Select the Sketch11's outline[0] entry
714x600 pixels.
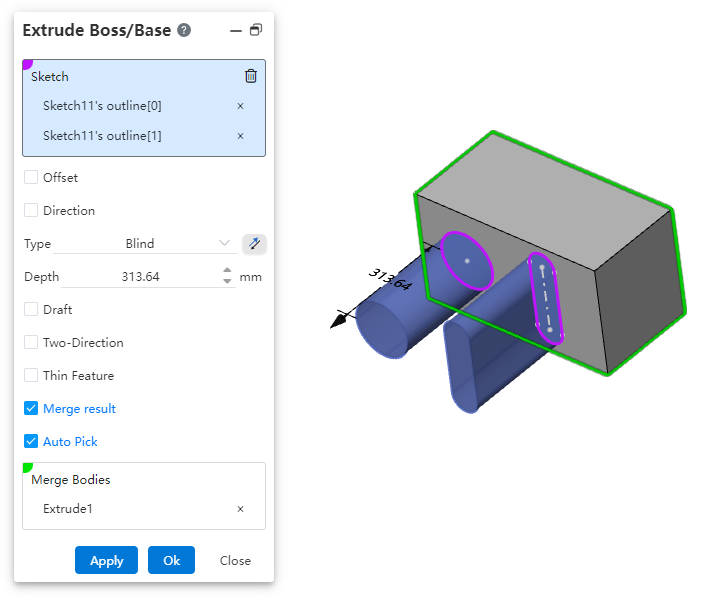(102, 106)
